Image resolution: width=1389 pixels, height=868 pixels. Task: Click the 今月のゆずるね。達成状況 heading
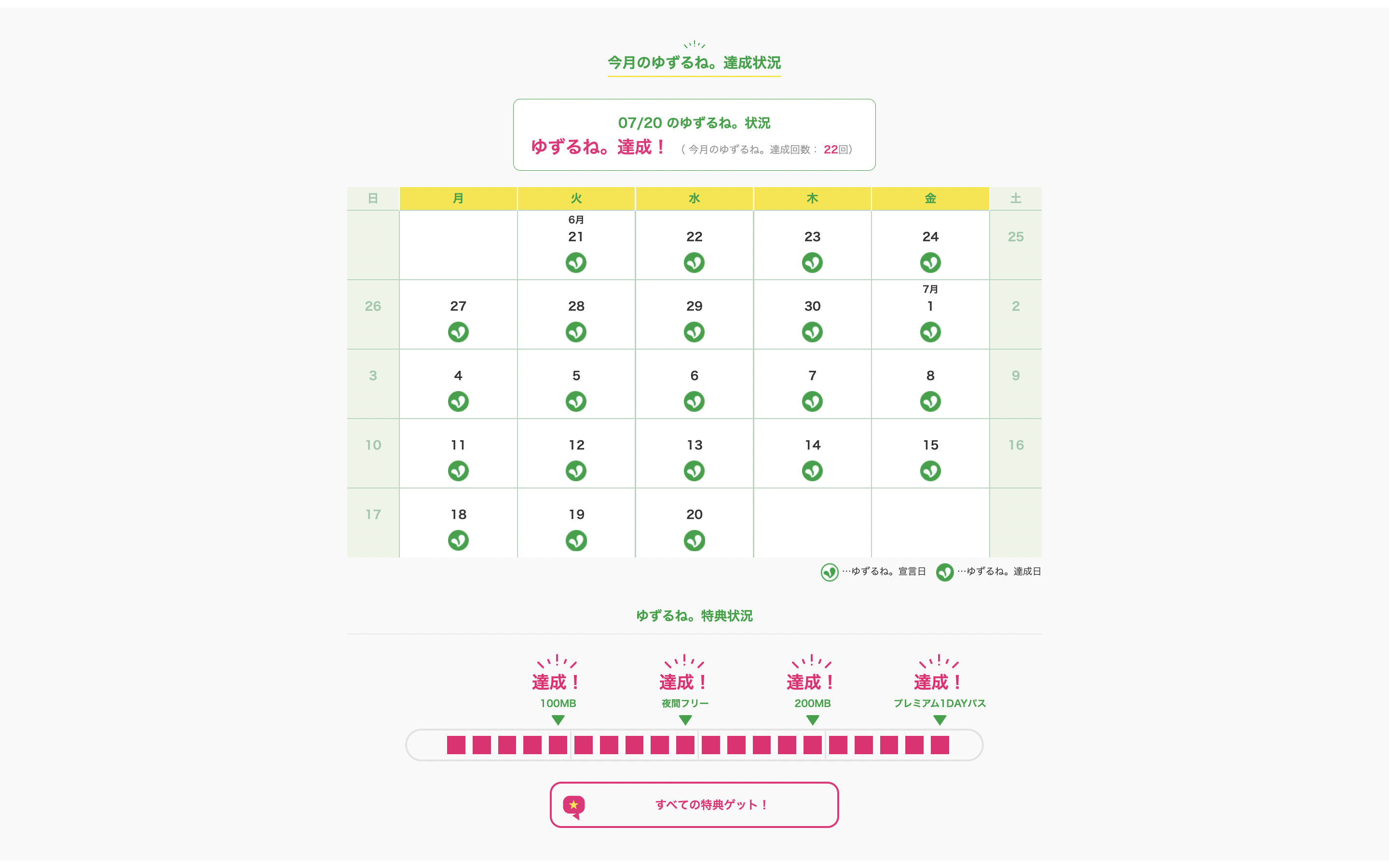coord(694,63)
